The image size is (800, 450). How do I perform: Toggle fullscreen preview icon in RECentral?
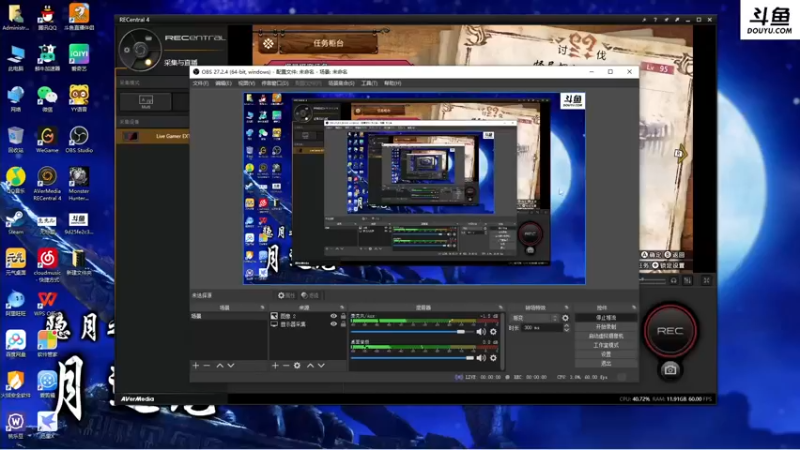point(707,280)
